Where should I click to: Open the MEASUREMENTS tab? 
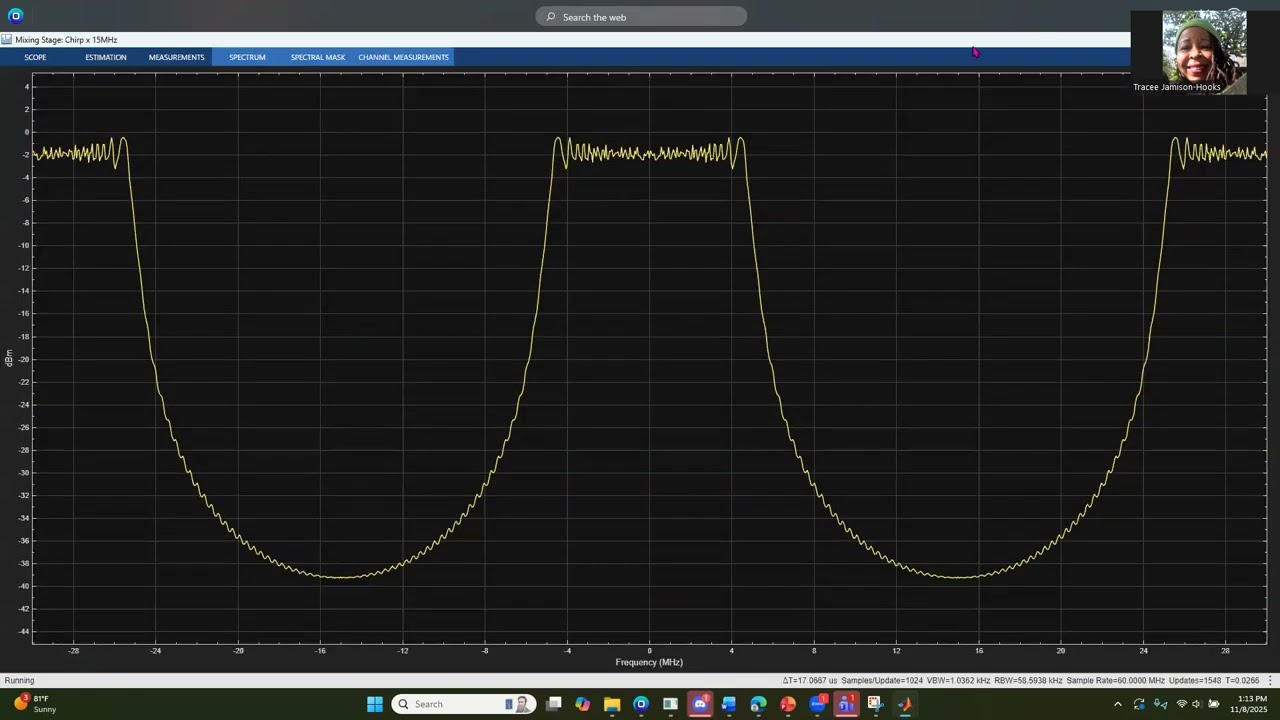(177, 57)
